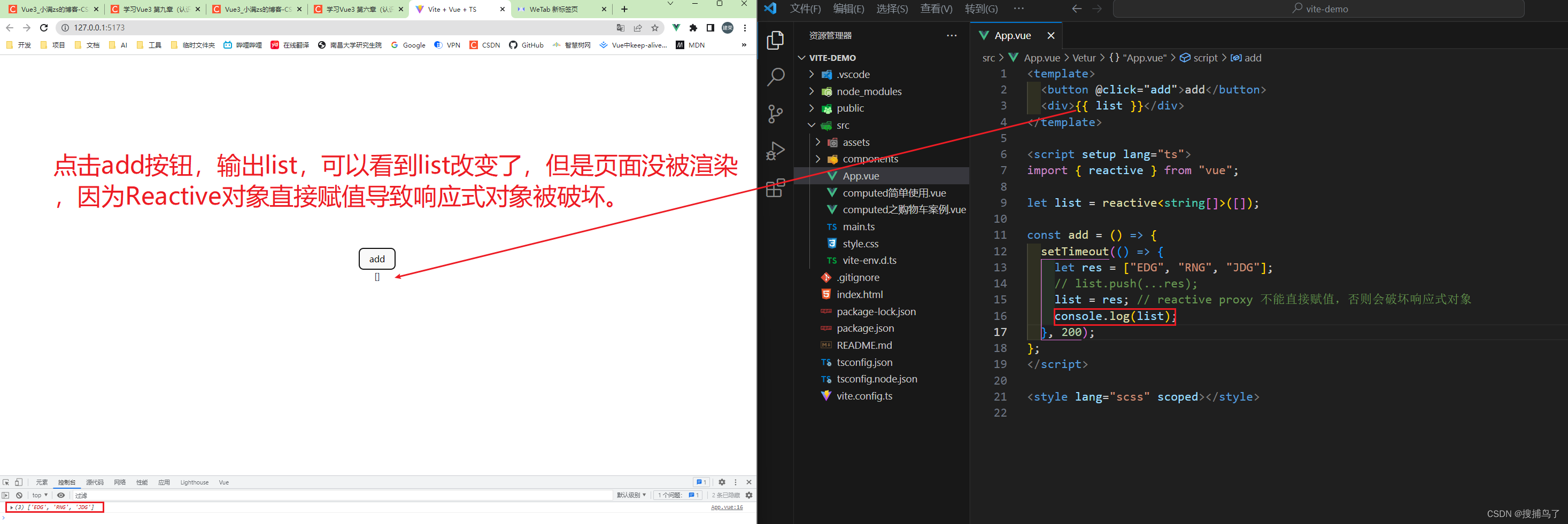Open MDN bookmark
Image resolution: width=1568 pixels, height=524 pixels.
coord(690,45)
